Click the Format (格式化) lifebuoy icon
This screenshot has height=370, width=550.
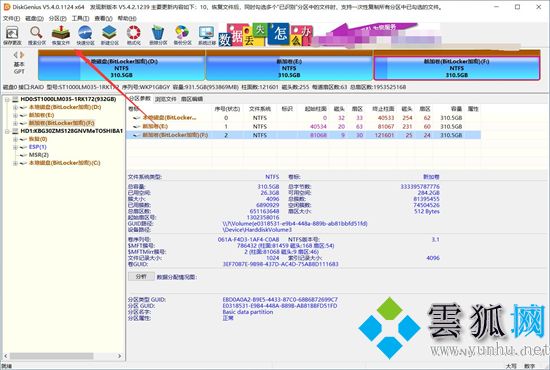(134, 35)
